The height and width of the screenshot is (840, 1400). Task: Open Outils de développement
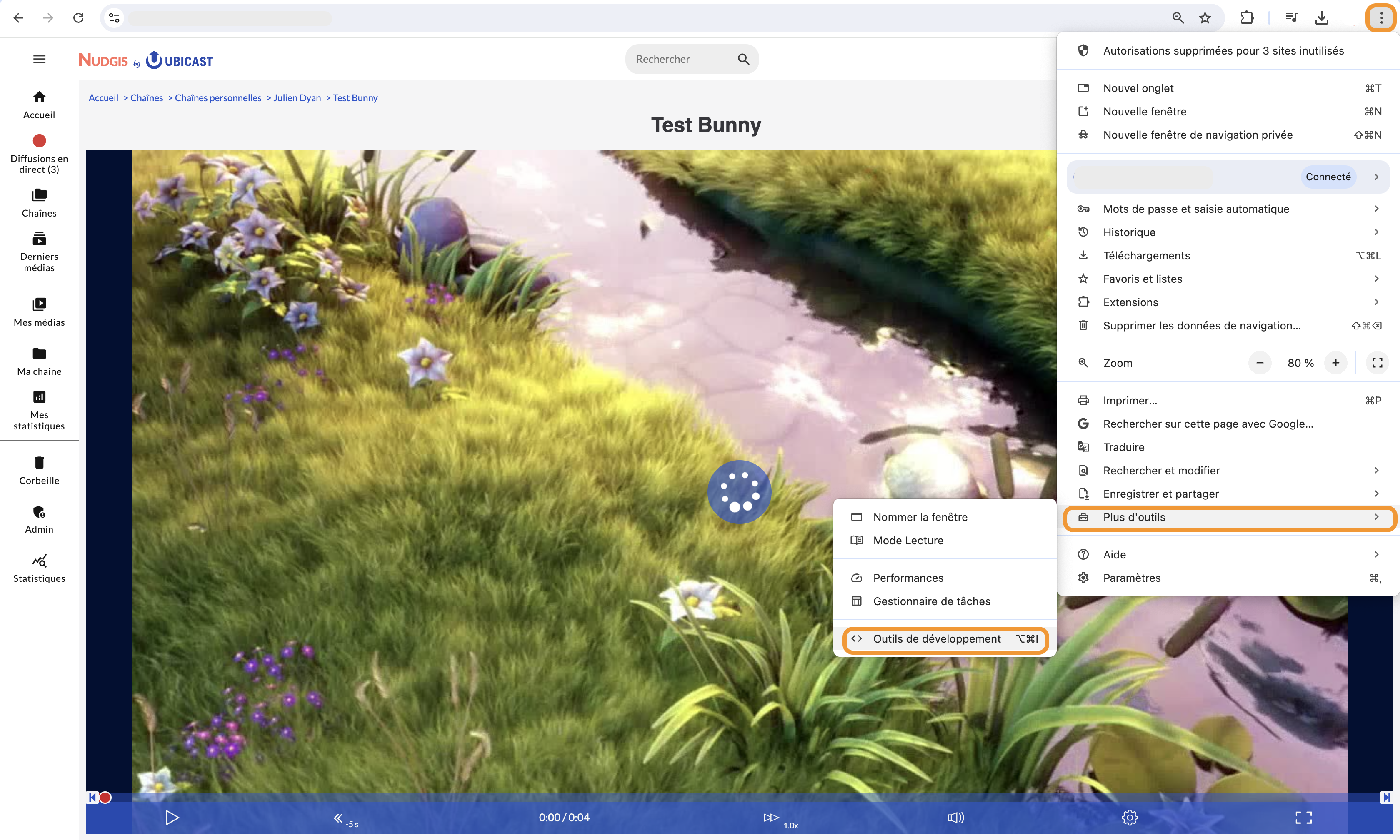click(945, 638)
